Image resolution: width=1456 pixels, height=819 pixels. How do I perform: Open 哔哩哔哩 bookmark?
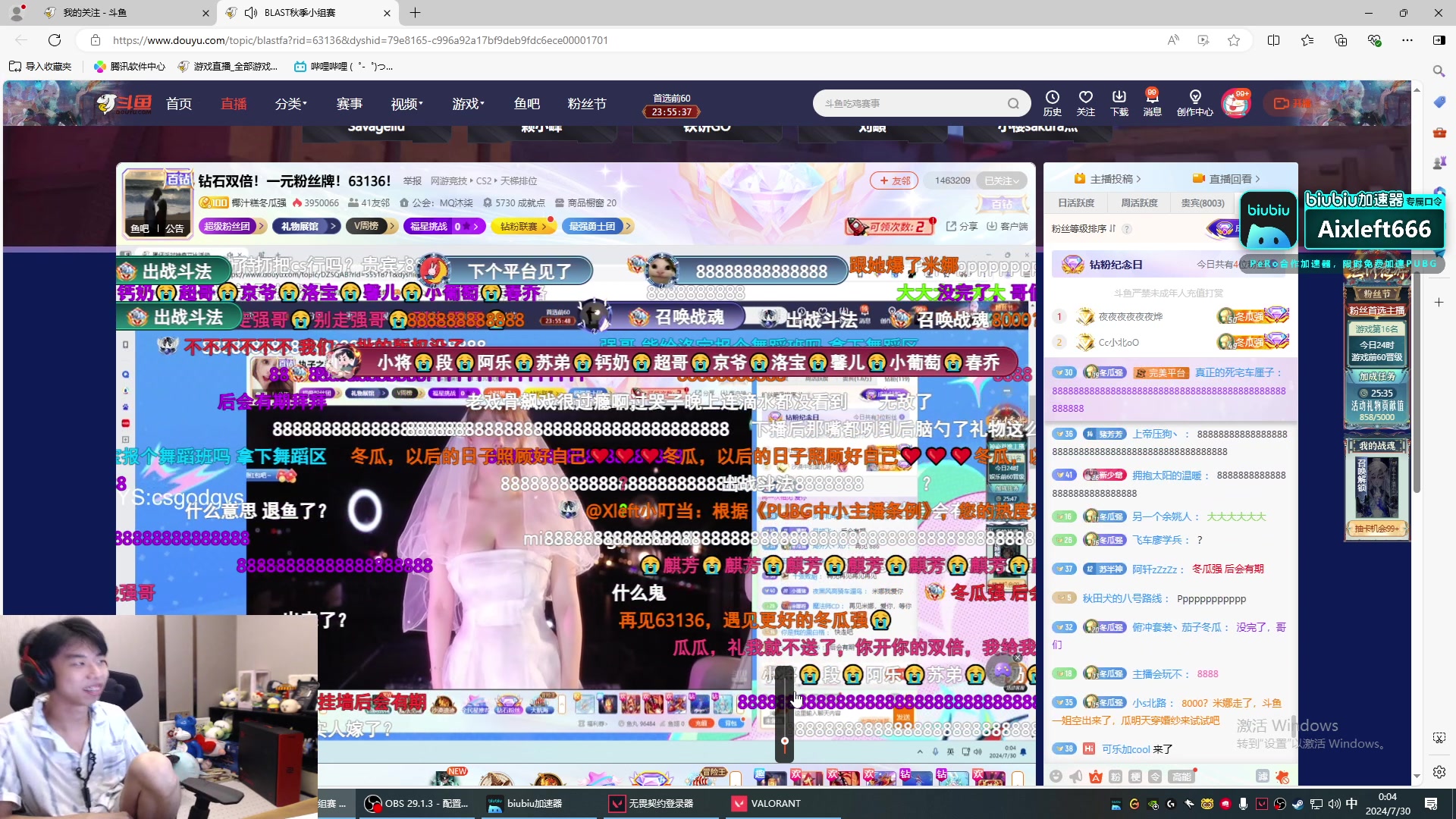(344, 67)
